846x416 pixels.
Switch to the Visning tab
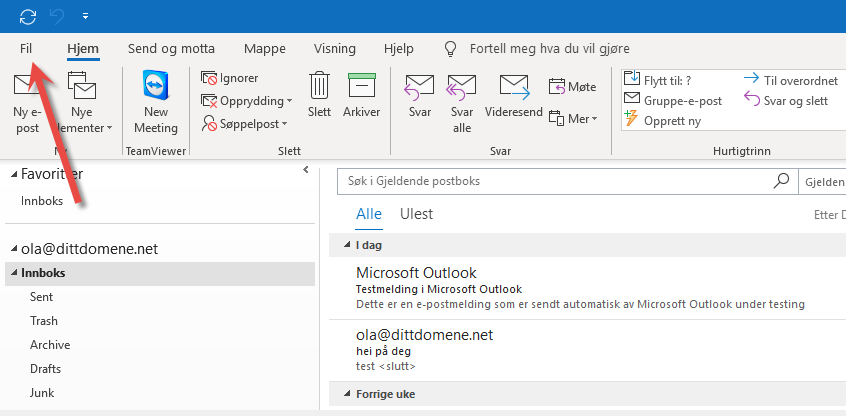click(335, 49)
